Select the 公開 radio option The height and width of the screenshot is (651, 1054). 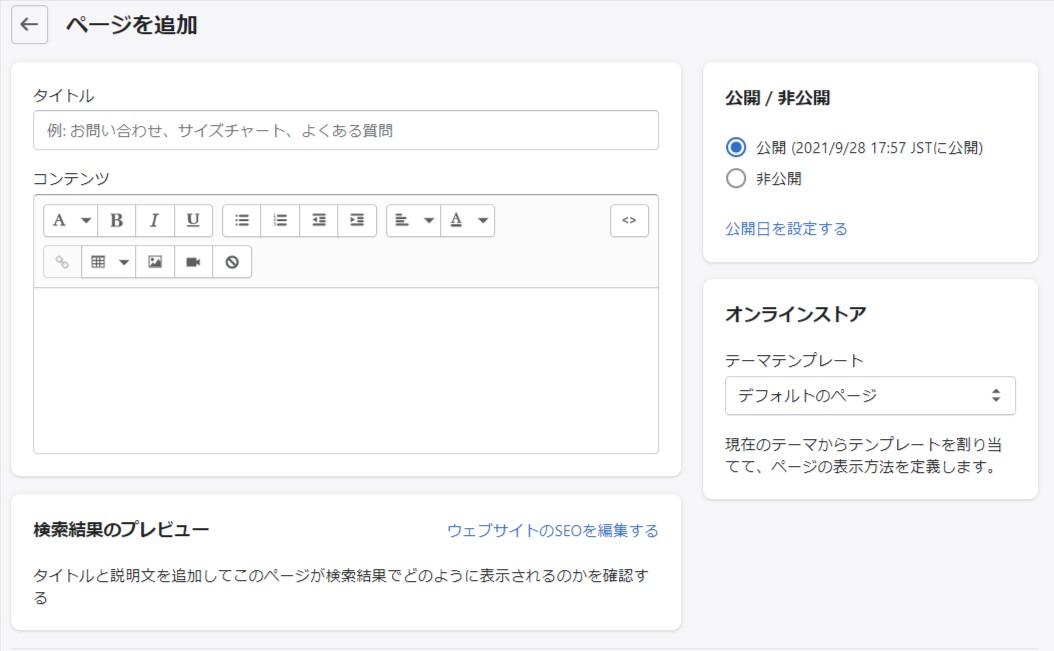tap(736, 148)
